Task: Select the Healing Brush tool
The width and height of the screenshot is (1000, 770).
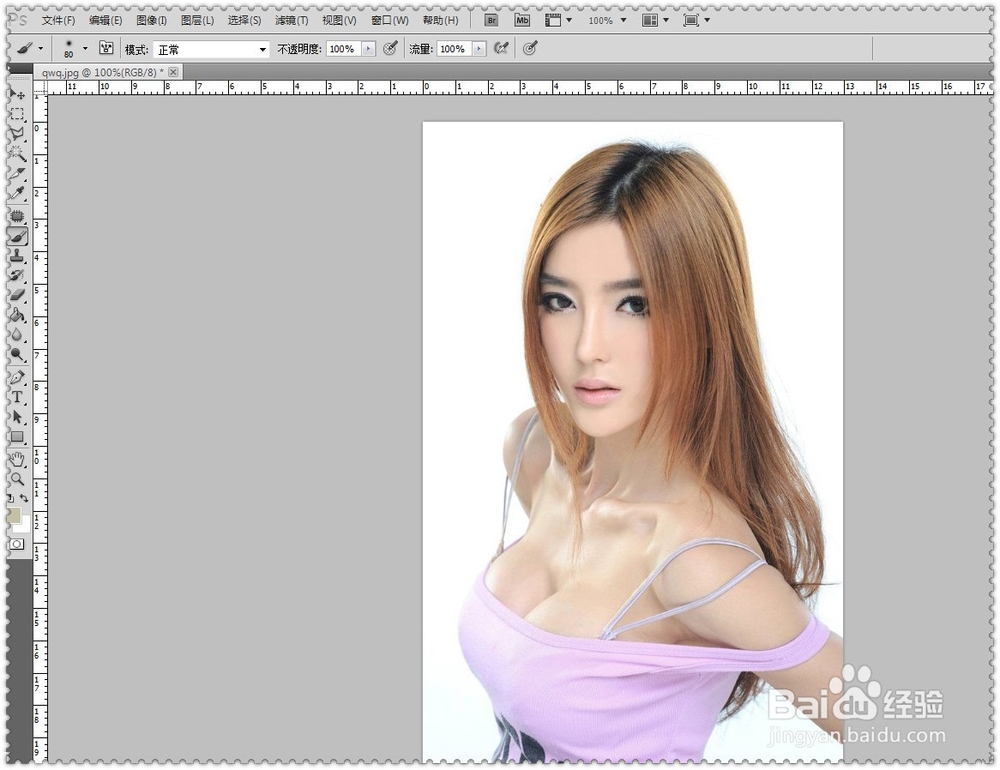Action: pos(17,216)
